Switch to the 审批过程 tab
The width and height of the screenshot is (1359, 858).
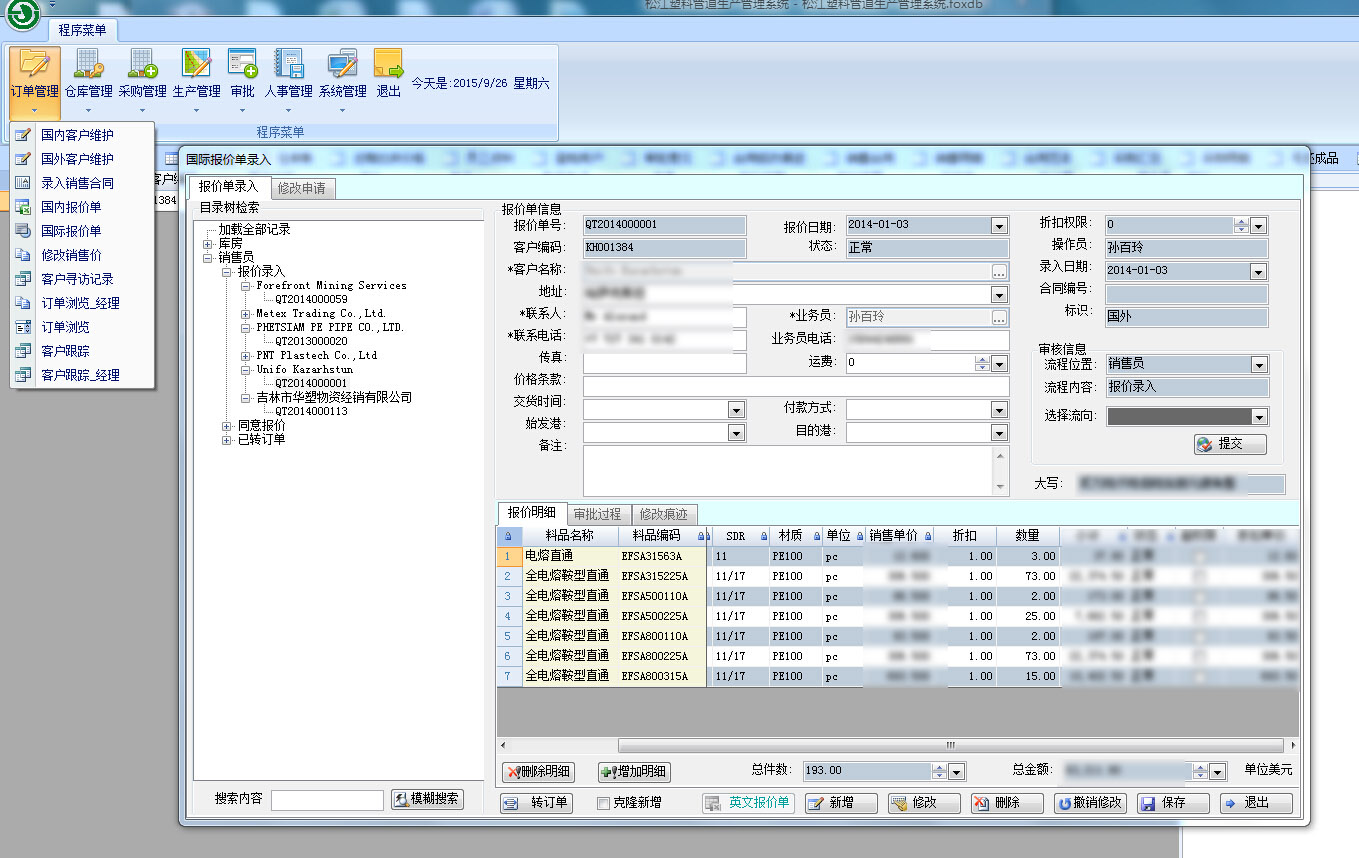(x=598, y=514)
